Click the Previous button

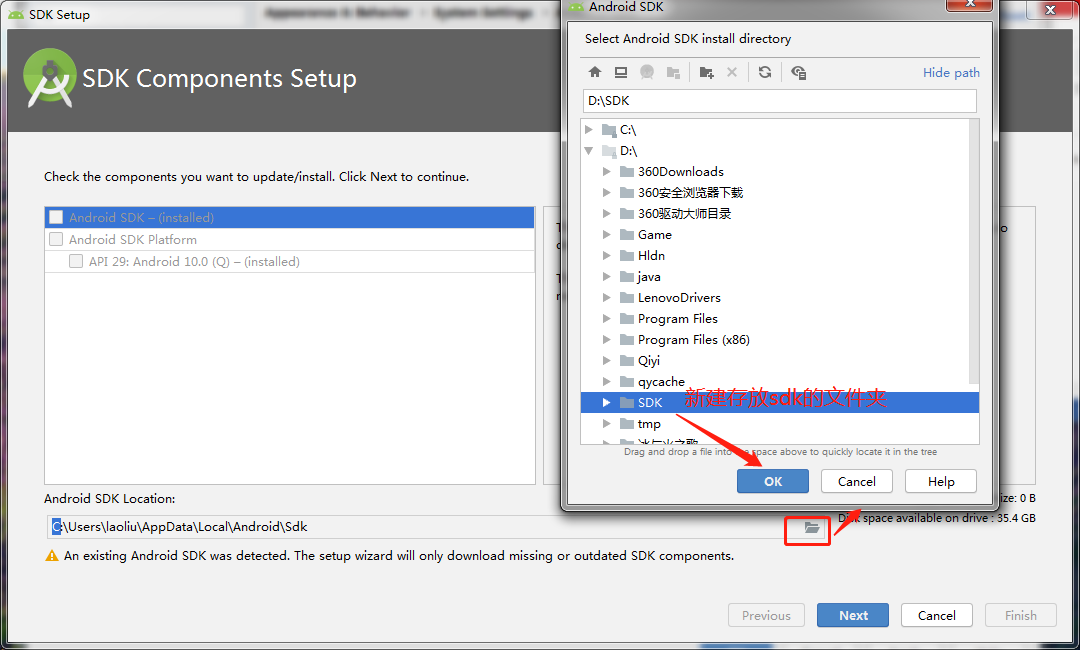tap(766, 616)
